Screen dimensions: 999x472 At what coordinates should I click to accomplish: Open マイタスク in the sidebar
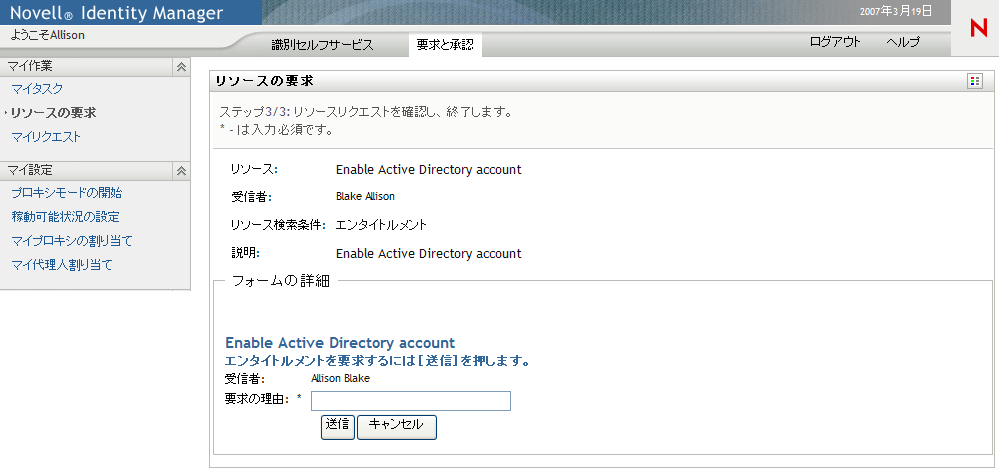coord(37,90)
